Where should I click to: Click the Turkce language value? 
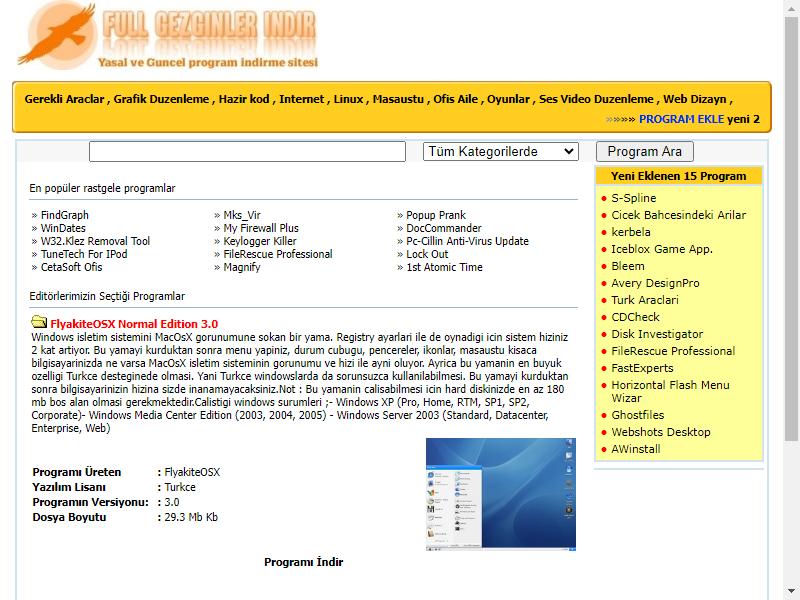[x=180, y=487]
